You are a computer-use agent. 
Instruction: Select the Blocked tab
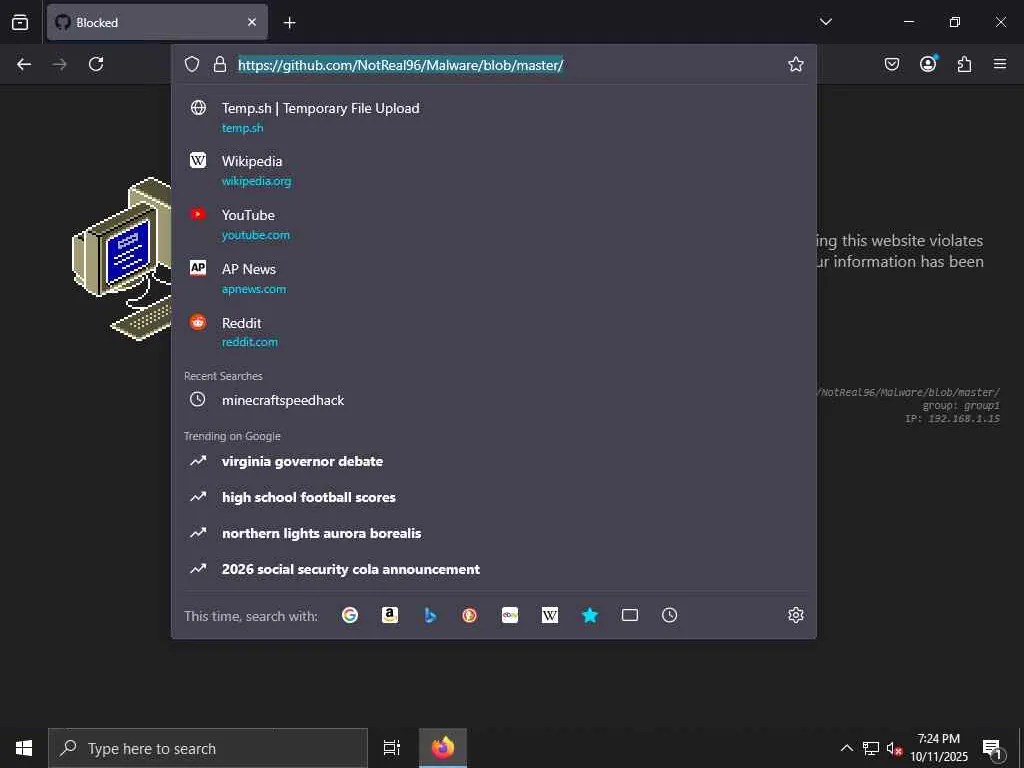pos(157,22)
